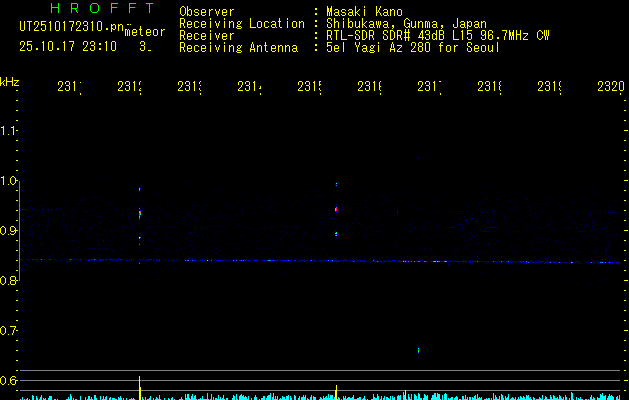Viewport: 629px width, 400px height.
Task: Click the gray vertical range bar by 0.9
Action: click(x=19, y=231)
